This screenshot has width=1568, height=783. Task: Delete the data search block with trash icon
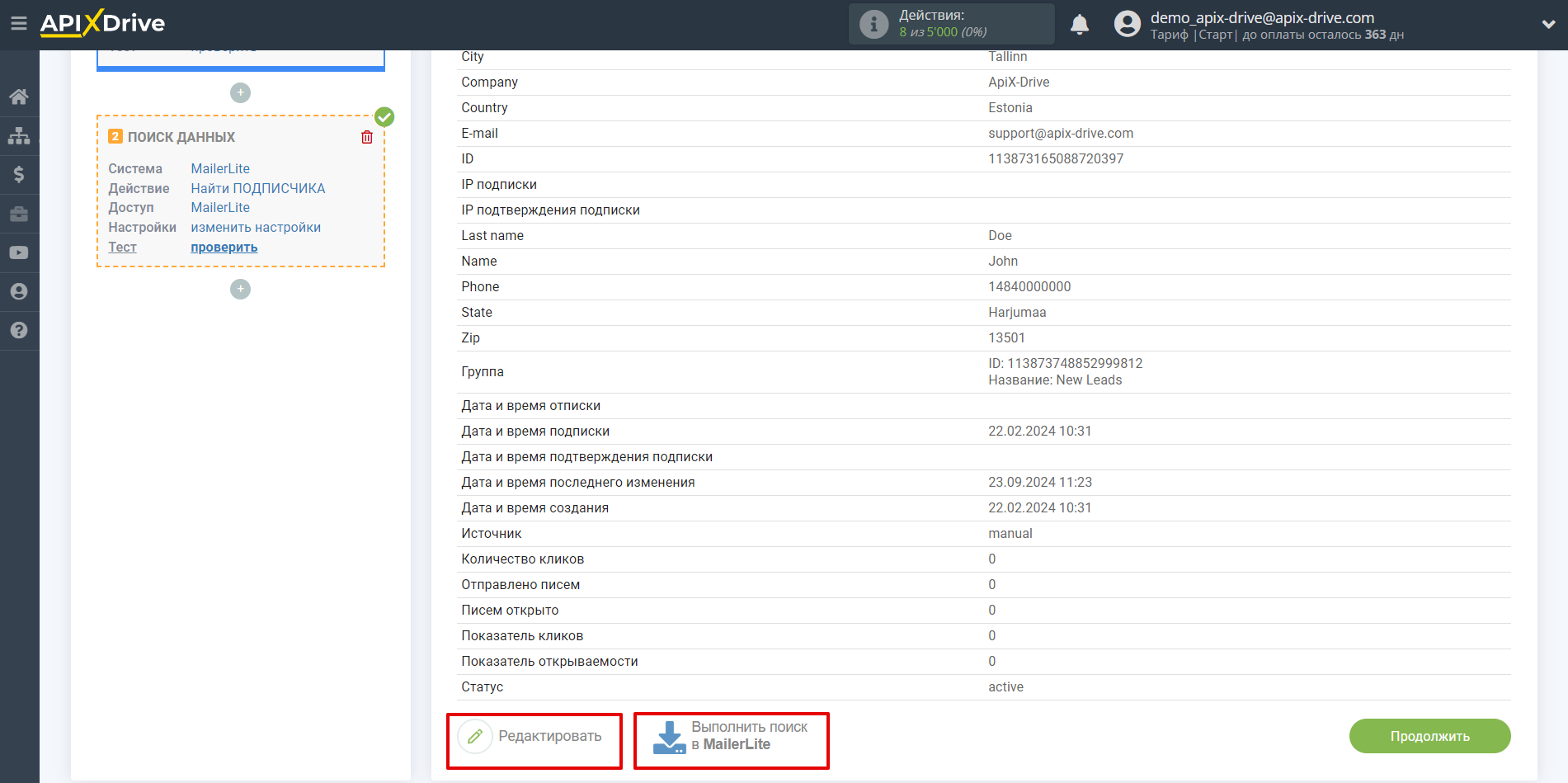click(x=367, y=137)
